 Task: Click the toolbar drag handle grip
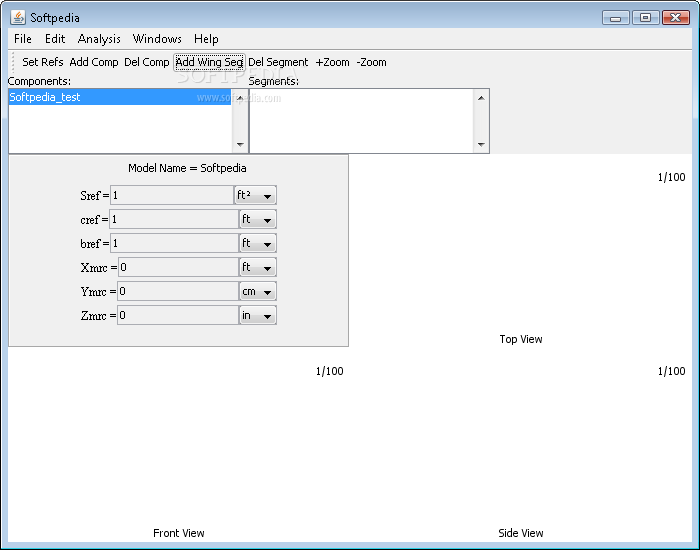13,62
